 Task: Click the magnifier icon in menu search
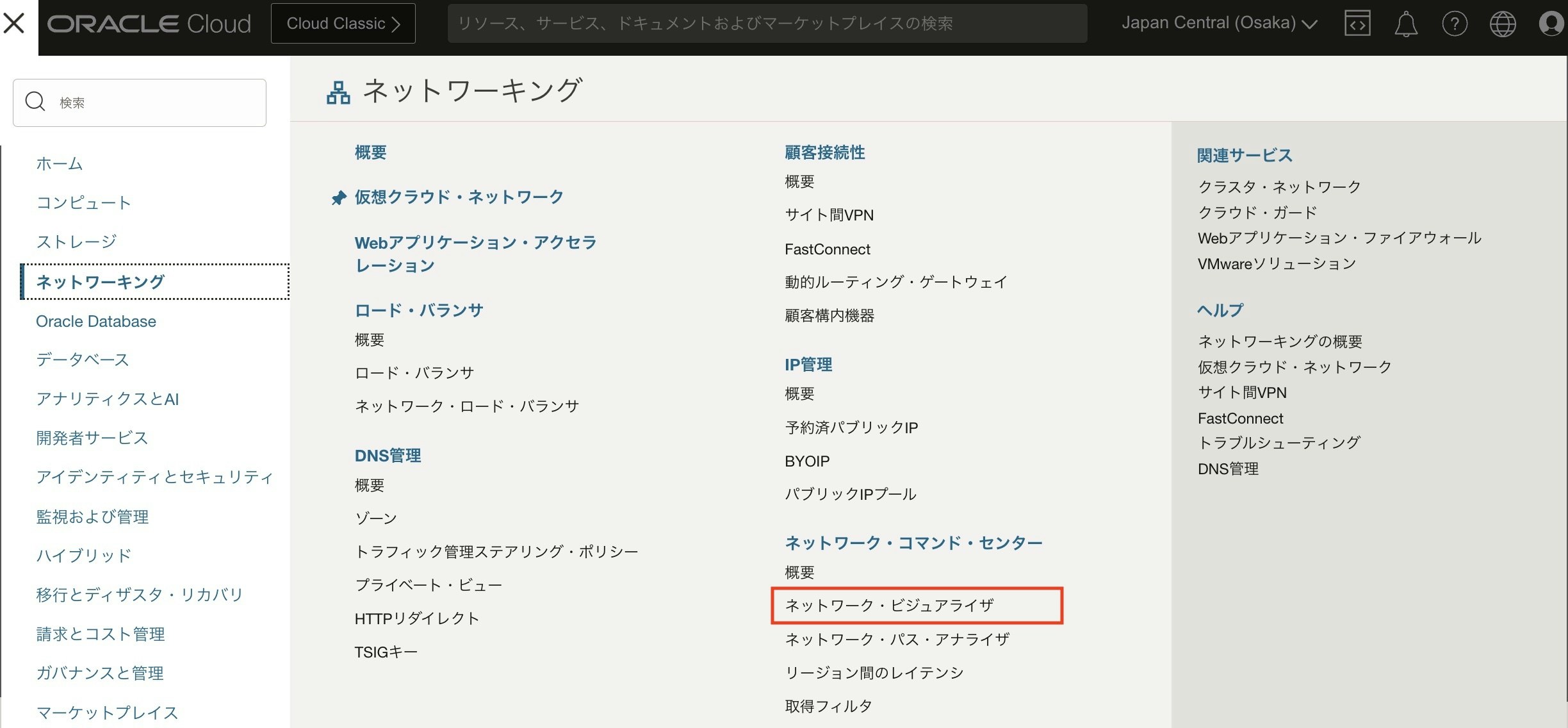35,102
